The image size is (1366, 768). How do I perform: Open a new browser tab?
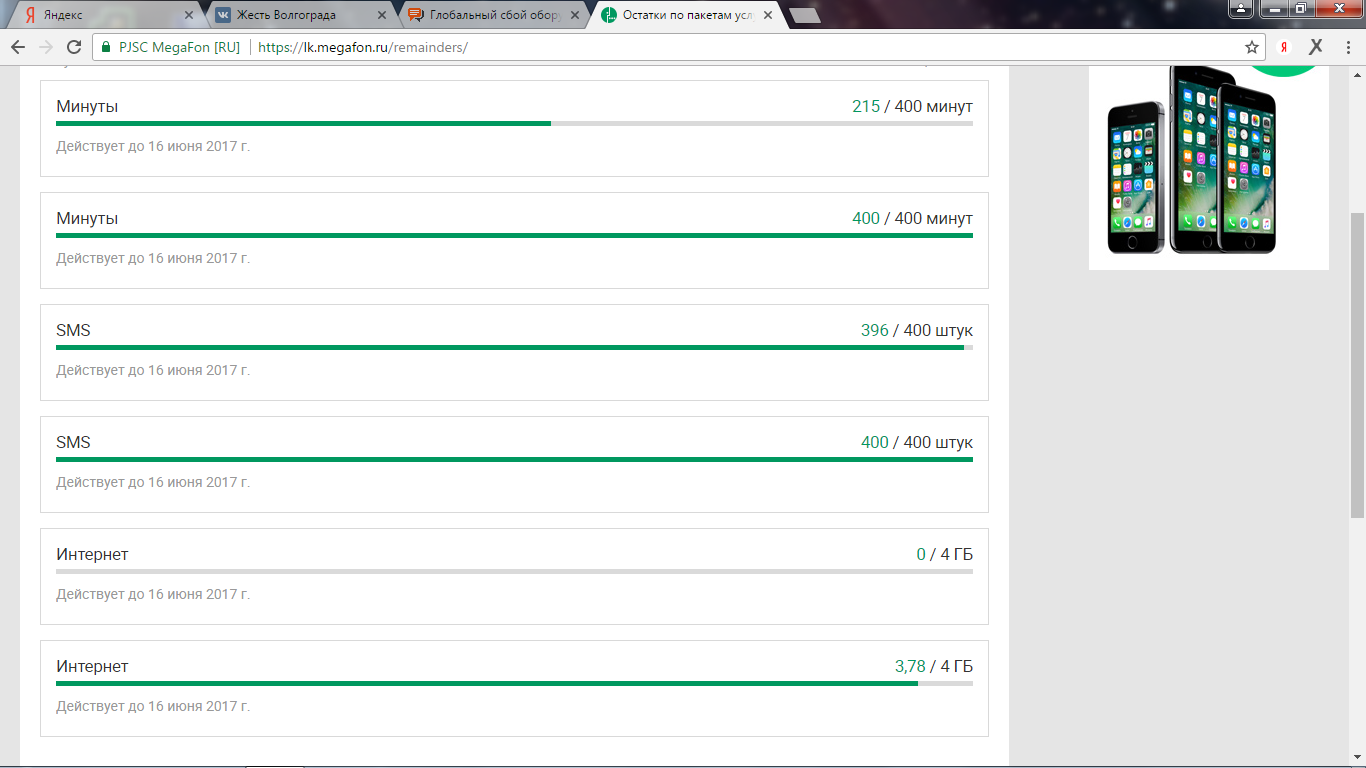[805, 15]
